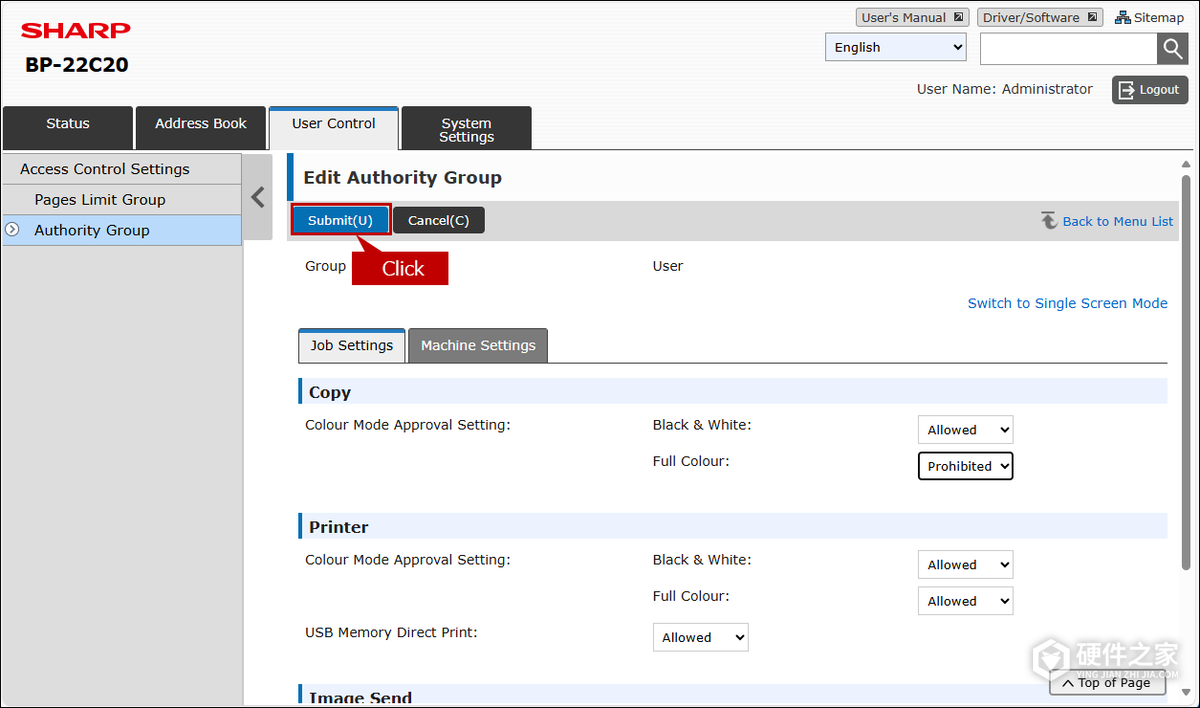Go Back to Menu List
Image resolution: width=1200 pixels, height=708 pixels.
[1107, 221]
